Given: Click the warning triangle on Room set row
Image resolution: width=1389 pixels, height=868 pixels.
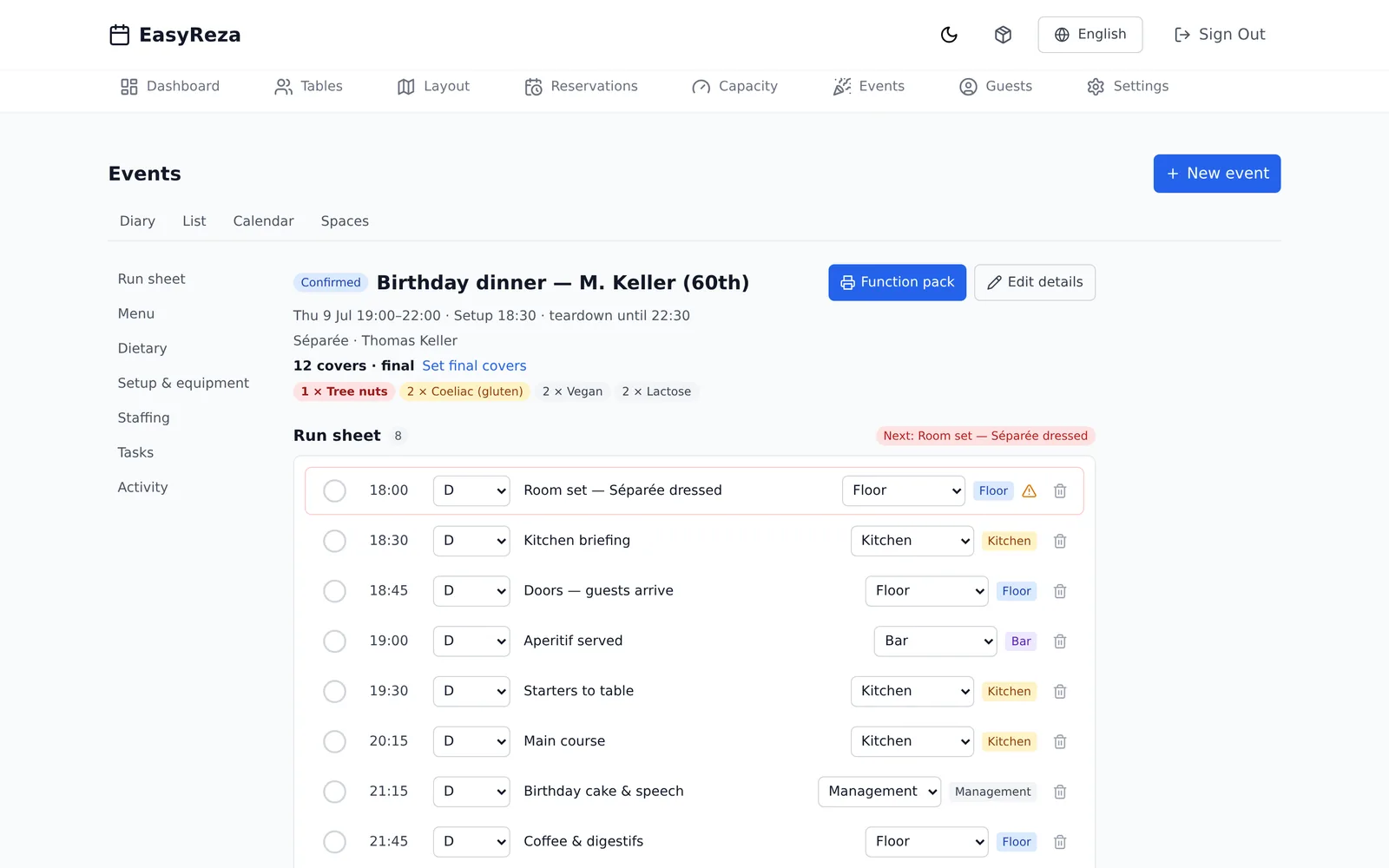Looking at the screenshot, I should tap(1030, 491).
